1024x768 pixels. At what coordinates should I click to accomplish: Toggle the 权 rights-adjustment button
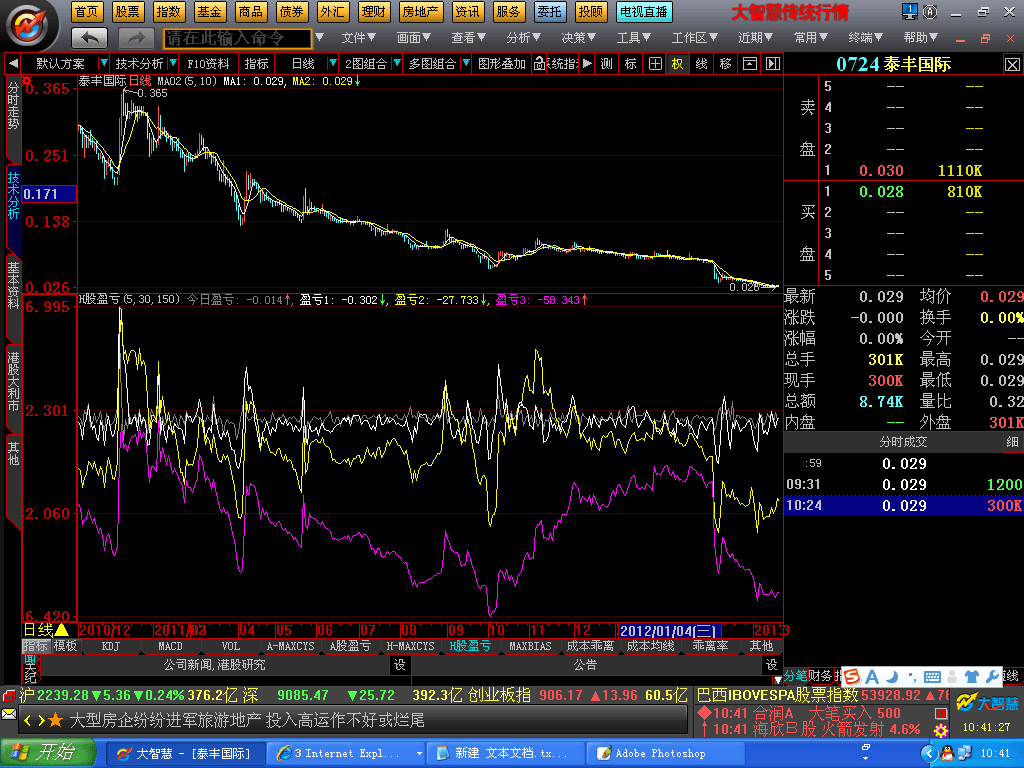pos(677,63)
